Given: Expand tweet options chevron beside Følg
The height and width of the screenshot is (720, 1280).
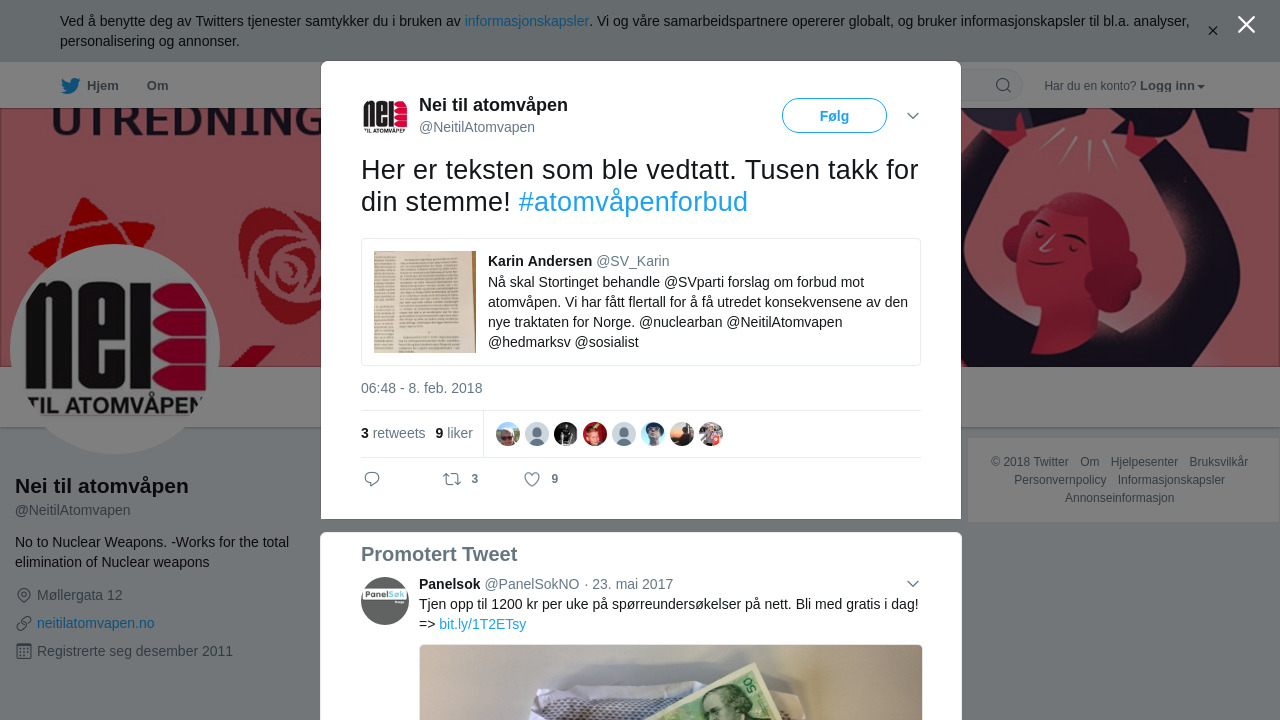Looking at the screenshot, I should coord(913,116).
